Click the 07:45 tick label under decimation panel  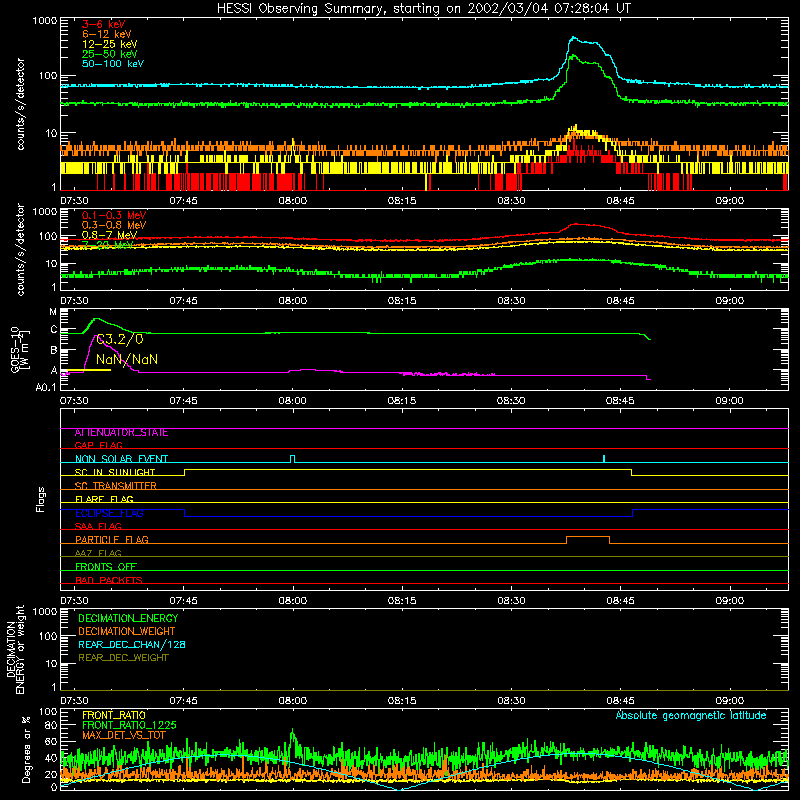point(183,701)
